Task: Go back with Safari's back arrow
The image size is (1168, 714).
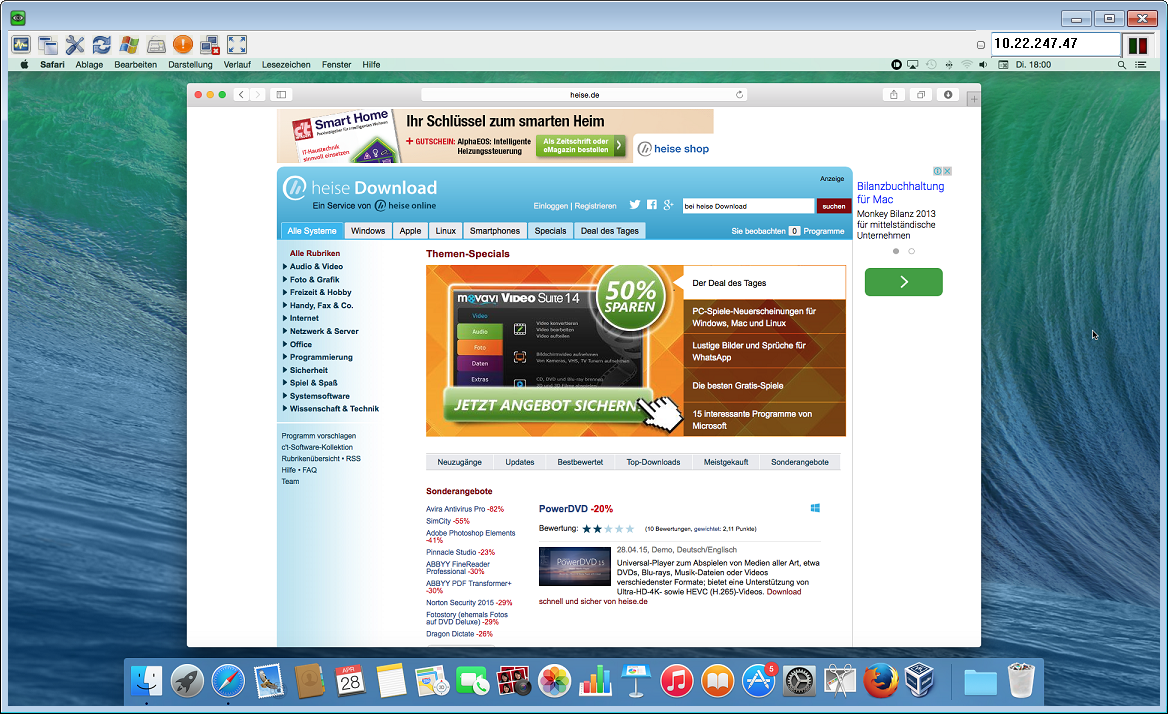Action: pyautogui.click(x=241, y=95)
